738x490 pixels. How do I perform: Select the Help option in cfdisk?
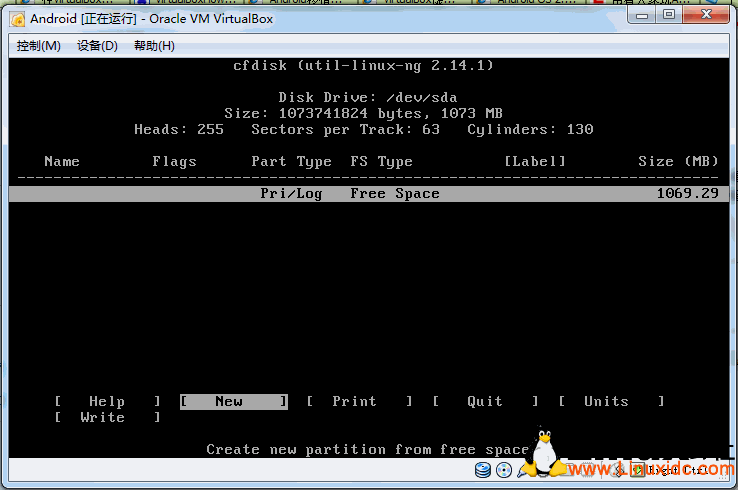(107, 401)
